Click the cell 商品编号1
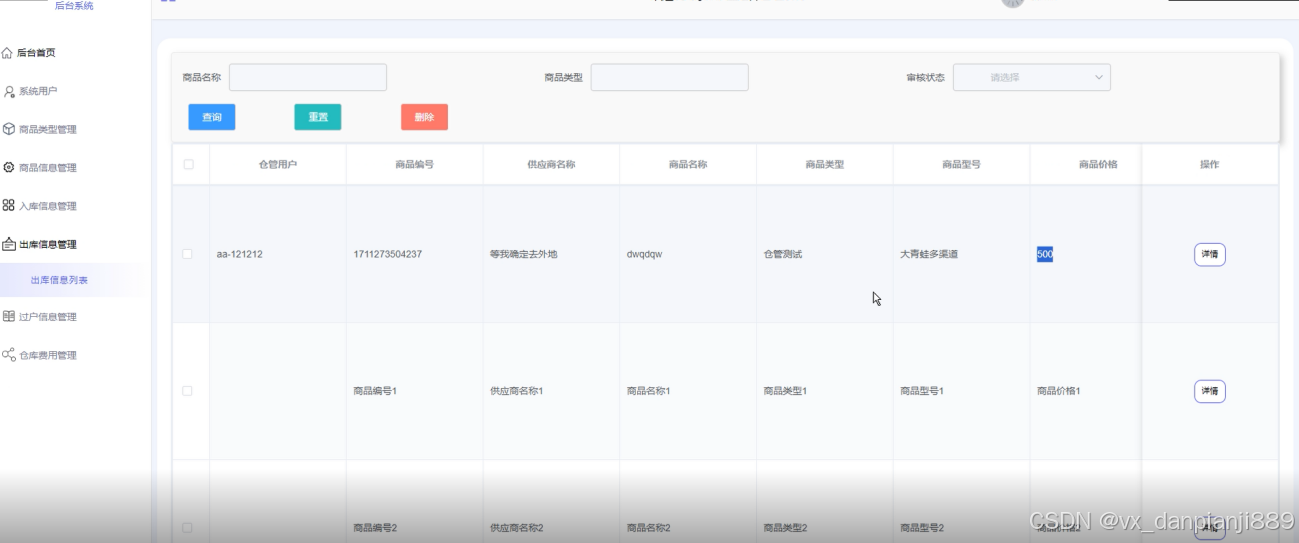The image size is (1299, 543). click(x=375, y=391)
